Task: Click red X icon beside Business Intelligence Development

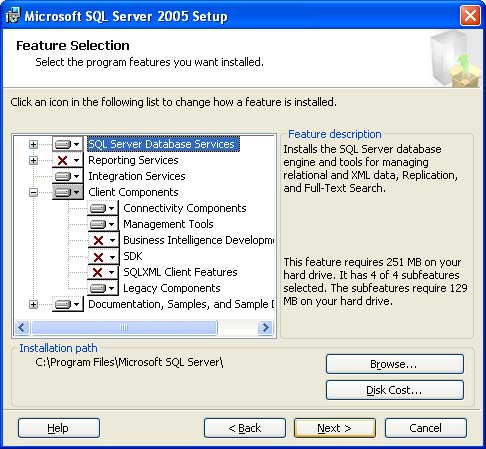Action: [x=103, y=240]
